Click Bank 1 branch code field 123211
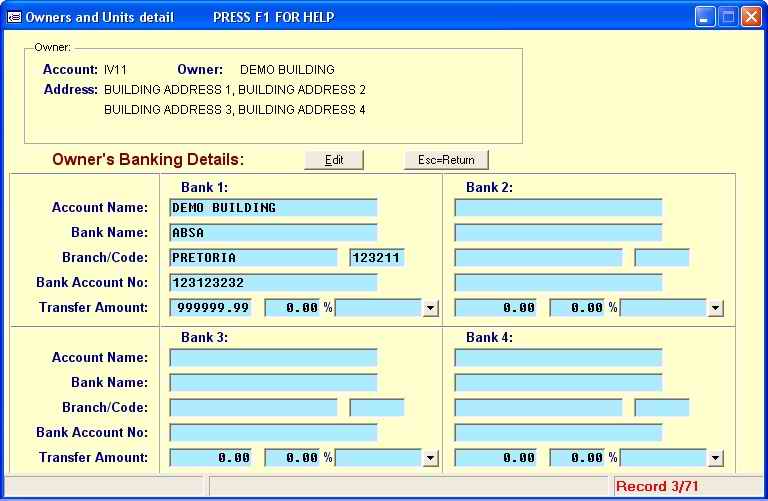 377,258
